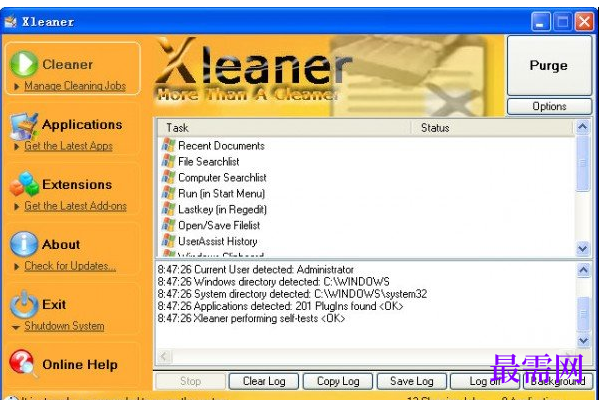Click the green Cleaner play icon
The image size is (602, 400).
[x=24, y=64]
